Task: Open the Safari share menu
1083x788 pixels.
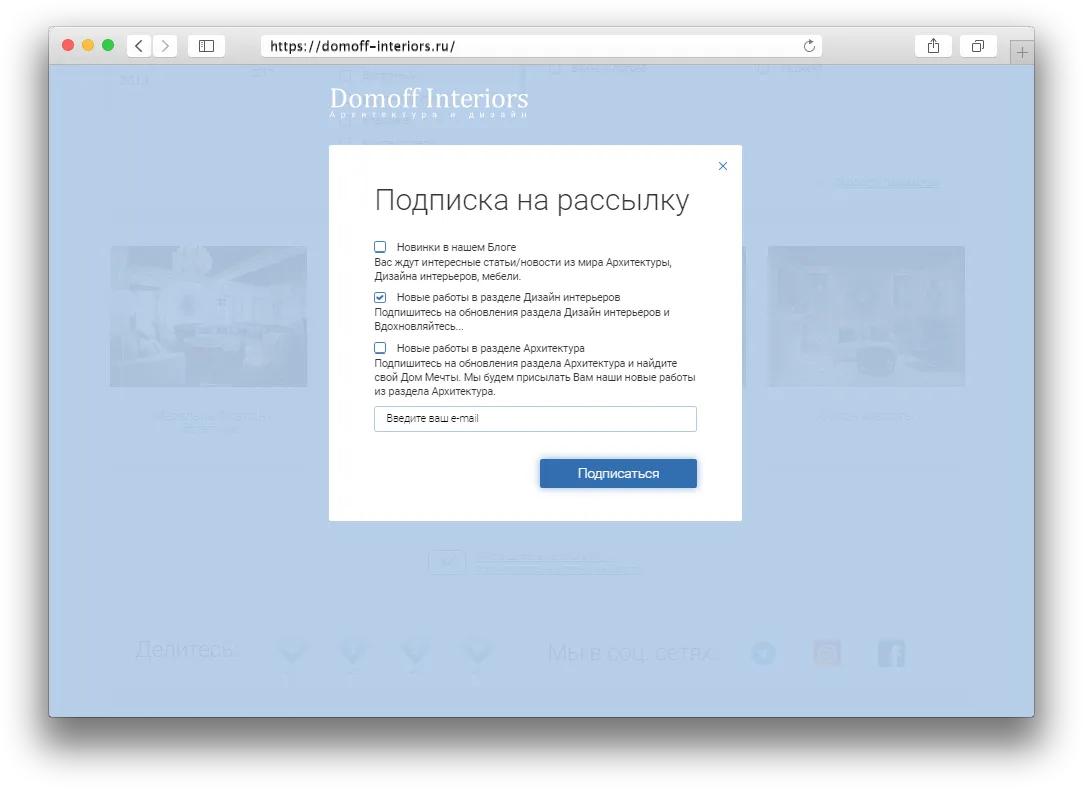Action: [x=933, y=46]
